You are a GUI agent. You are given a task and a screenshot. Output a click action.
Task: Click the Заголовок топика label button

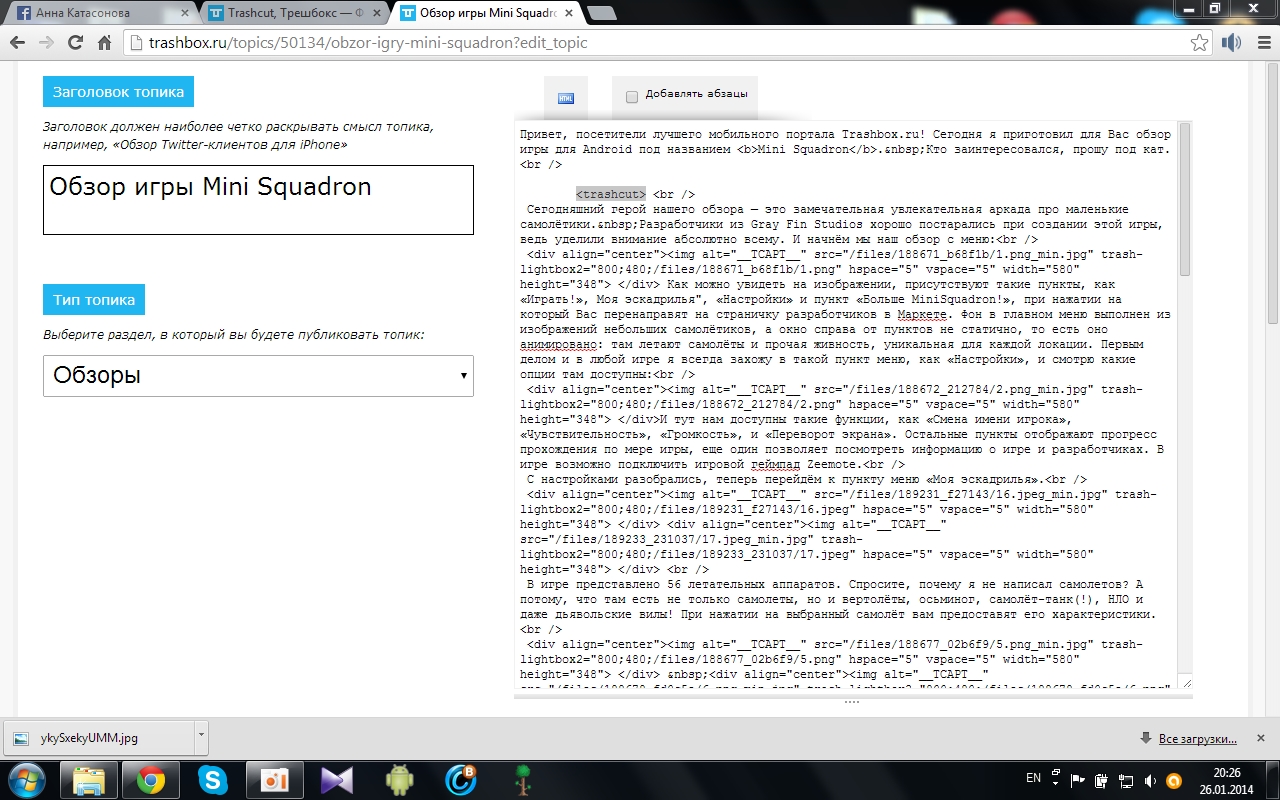point(118,91)
